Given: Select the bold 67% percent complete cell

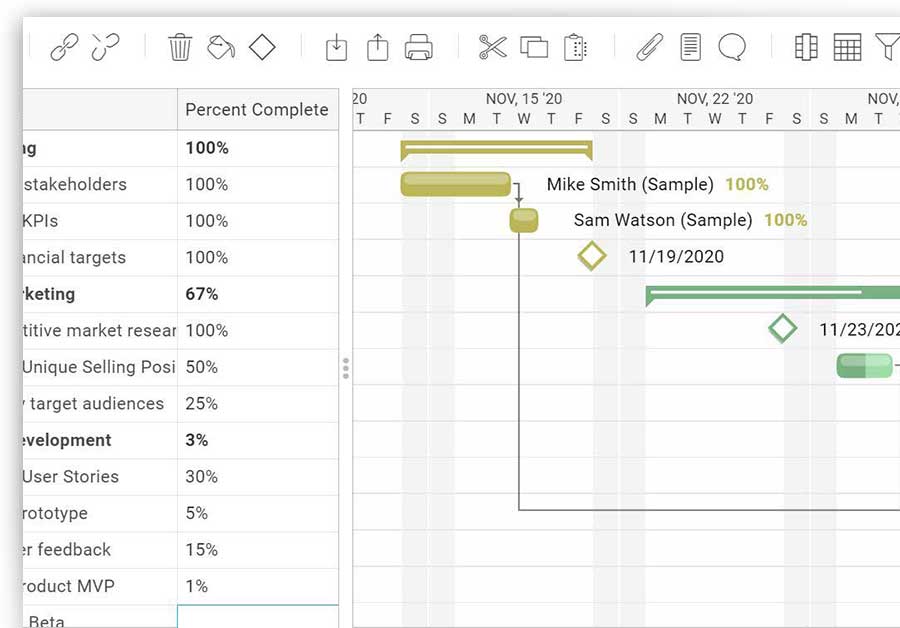Looking at the screenshot, I should coord(258,294).
